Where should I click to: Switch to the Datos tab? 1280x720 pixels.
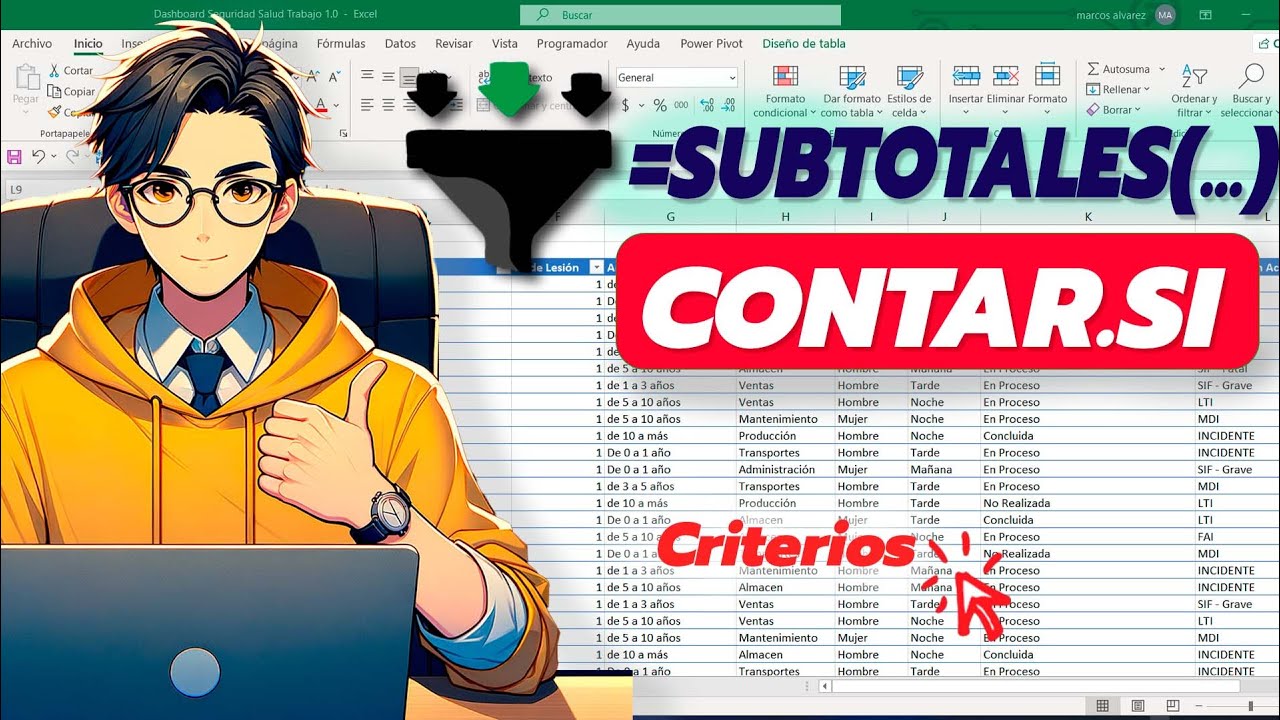click(x=400, y=44)
